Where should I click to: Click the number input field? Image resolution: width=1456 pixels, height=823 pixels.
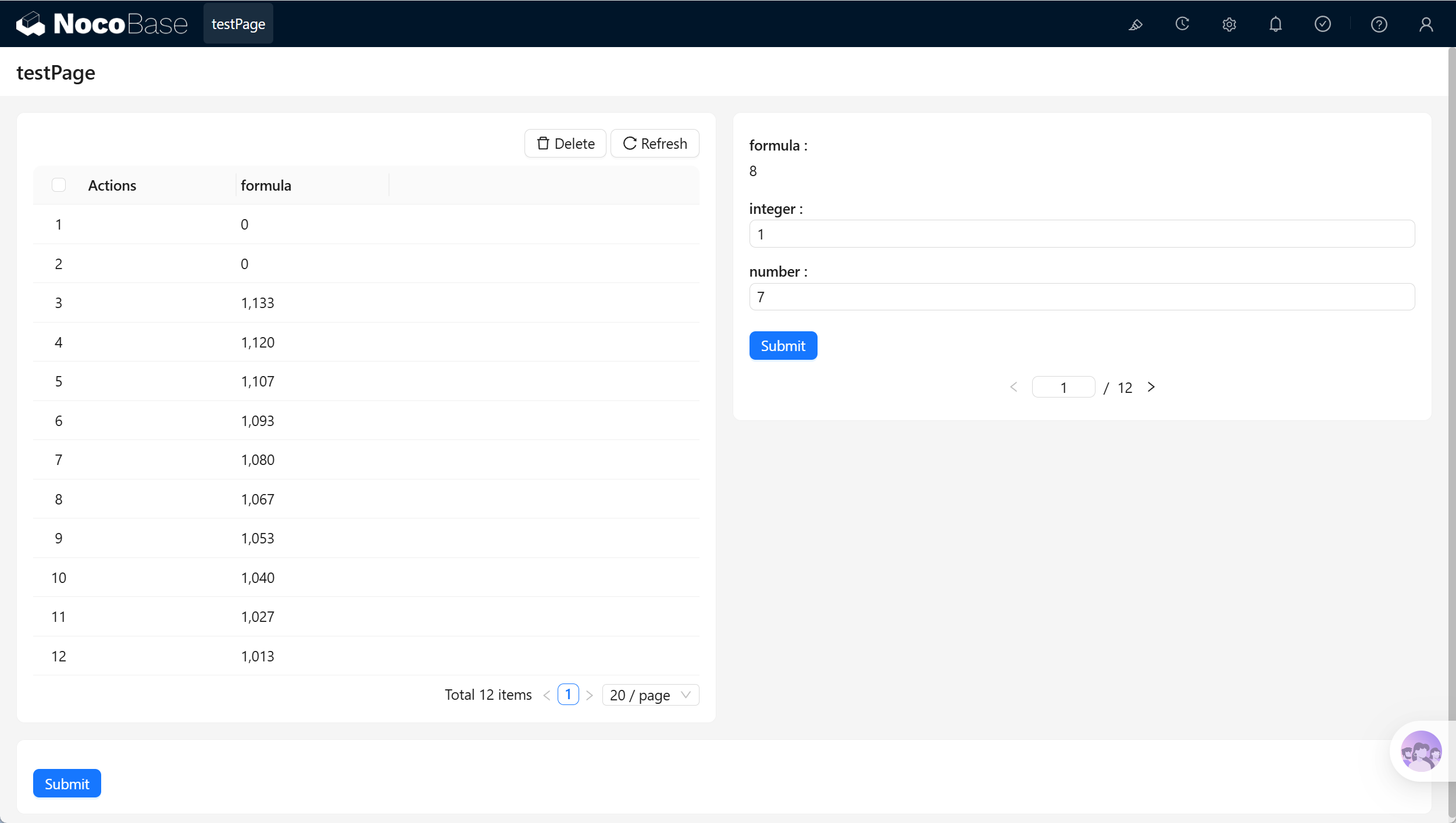click(x=1082, y=297)
